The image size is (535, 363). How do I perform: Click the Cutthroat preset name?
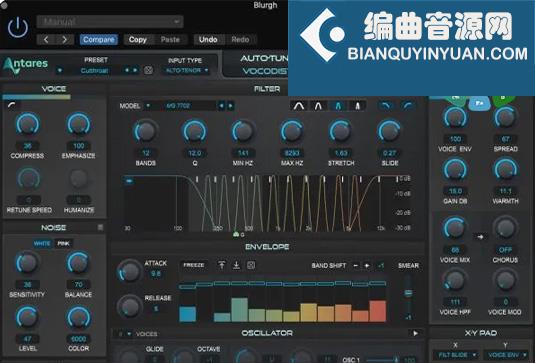[94, 71]
